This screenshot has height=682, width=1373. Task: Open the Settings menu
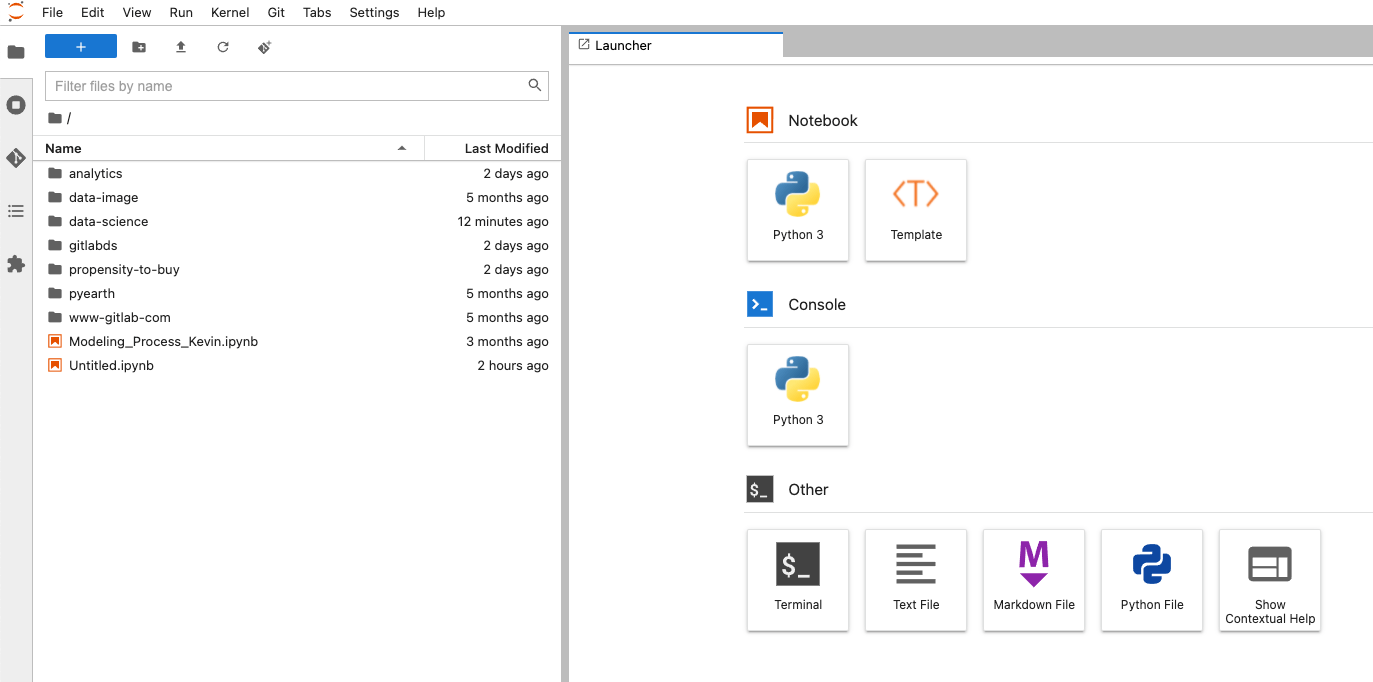[x=374, y=12]
